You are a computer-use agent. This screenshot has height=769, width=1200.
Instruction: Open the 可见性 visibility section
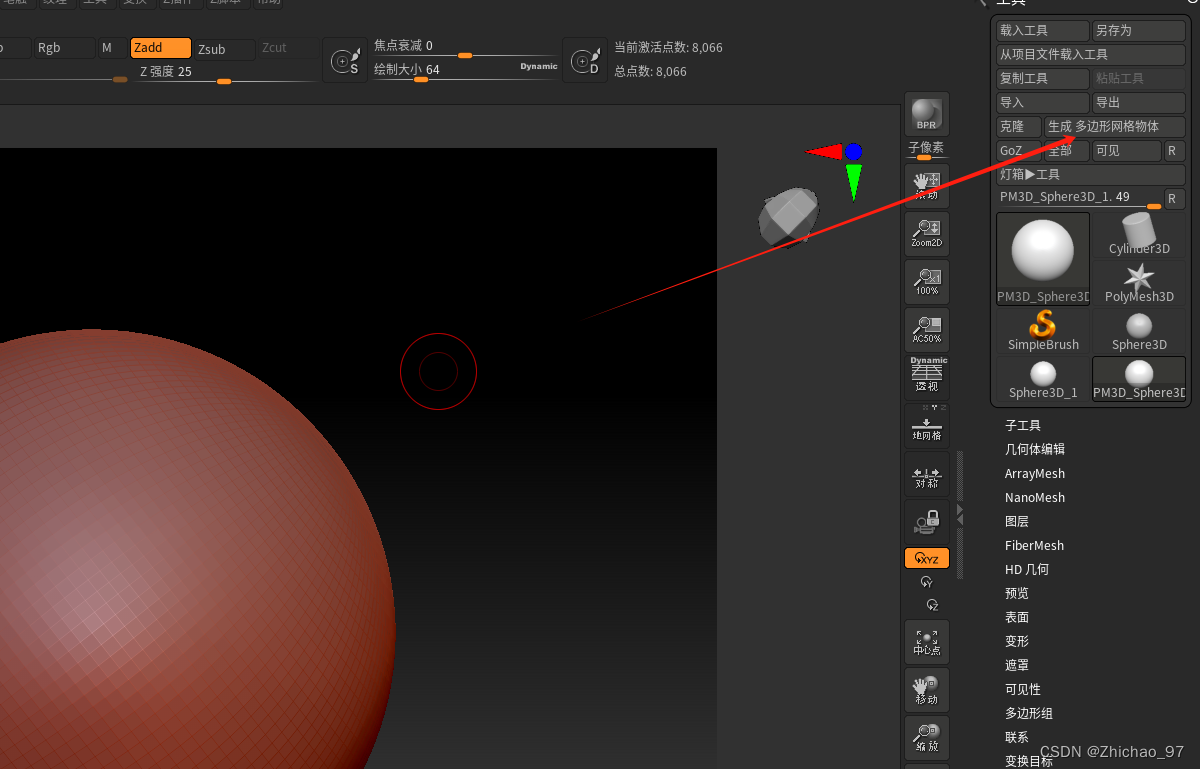click(1023, 689)
